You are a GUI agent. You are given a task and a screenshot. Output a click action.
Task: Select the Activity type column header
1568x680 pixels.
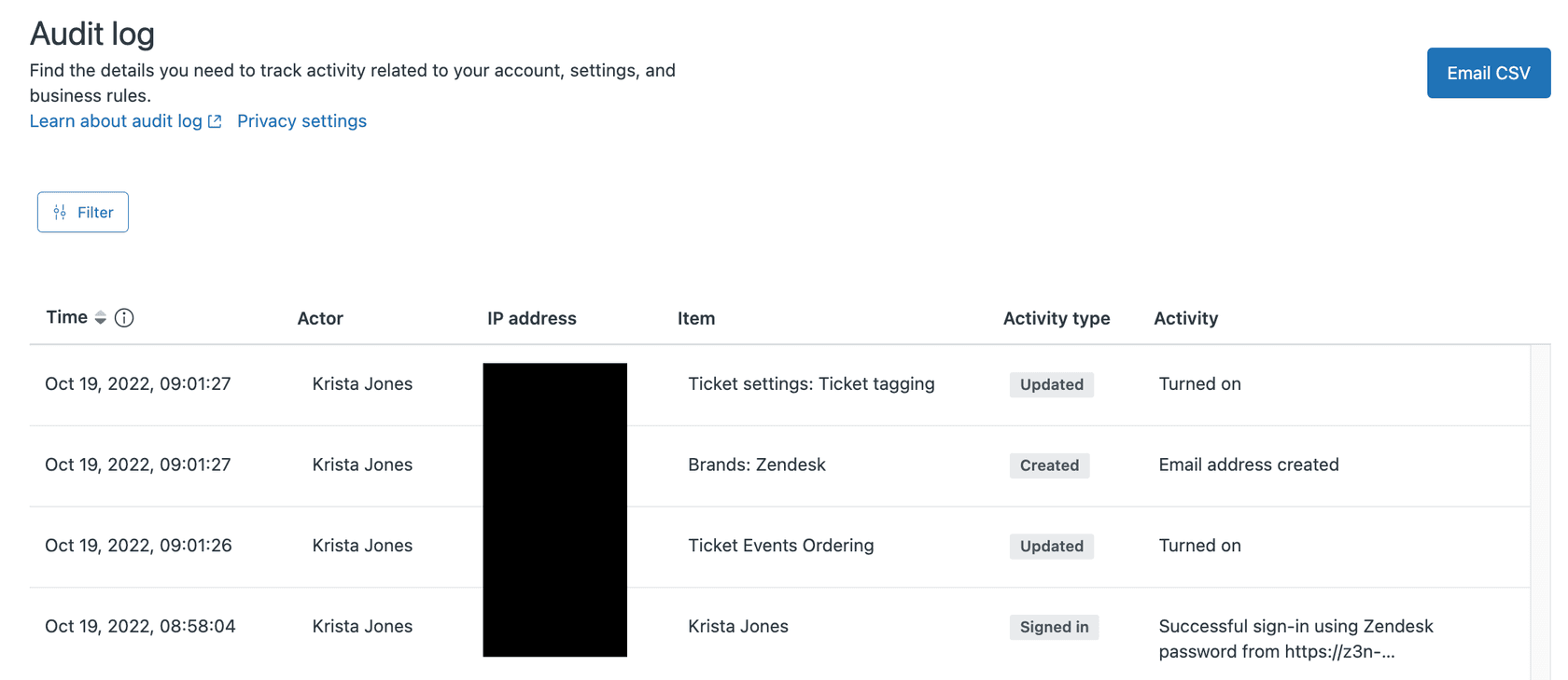[x=1056, y=318]
